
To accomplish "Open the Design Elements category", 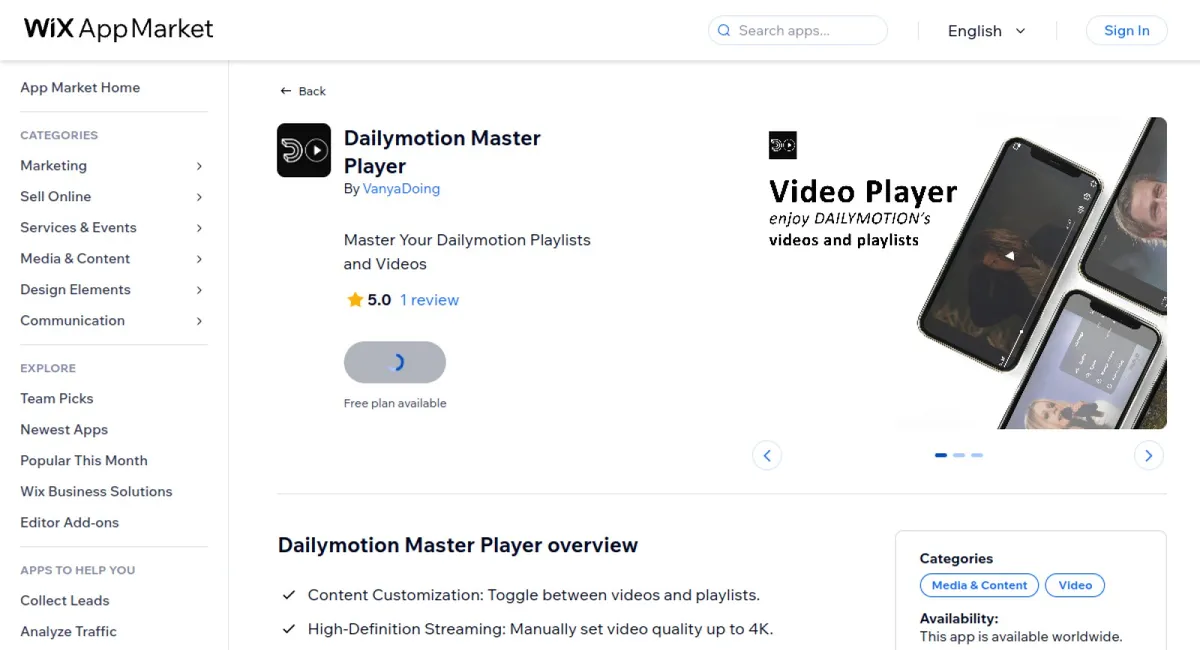I will (x=75, y=290).
